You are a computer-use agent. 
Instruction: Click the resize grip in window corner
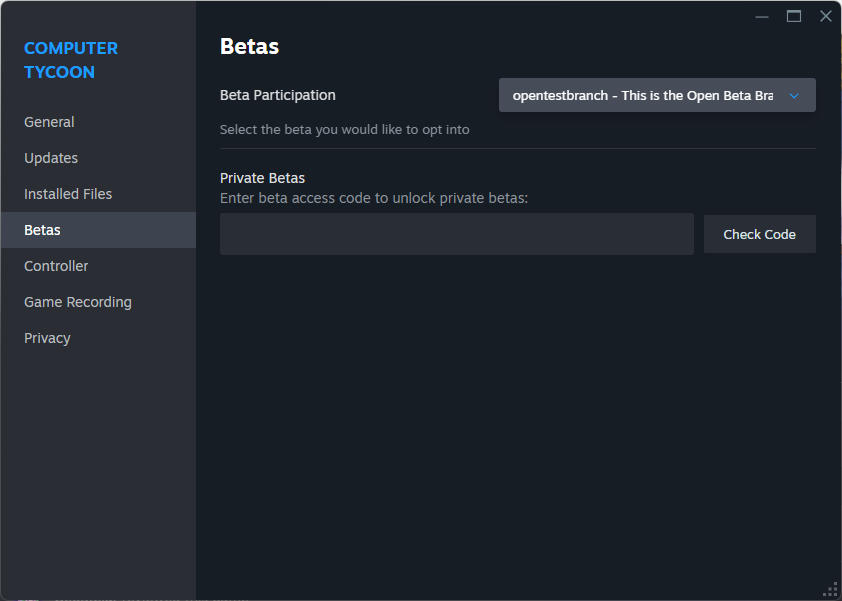tap(831, 590)
